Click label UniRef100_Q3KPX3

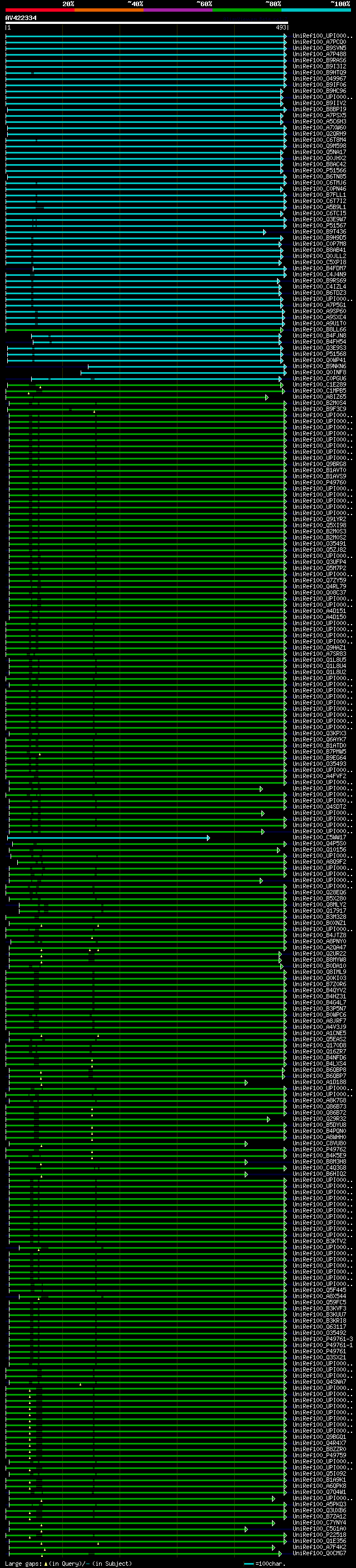(x=319, y=733)
